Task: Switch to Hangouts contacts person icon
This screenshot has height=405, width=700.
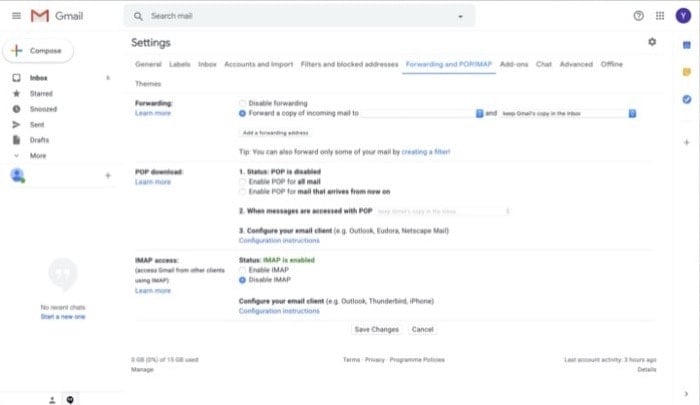Action: tap(52, 400)
